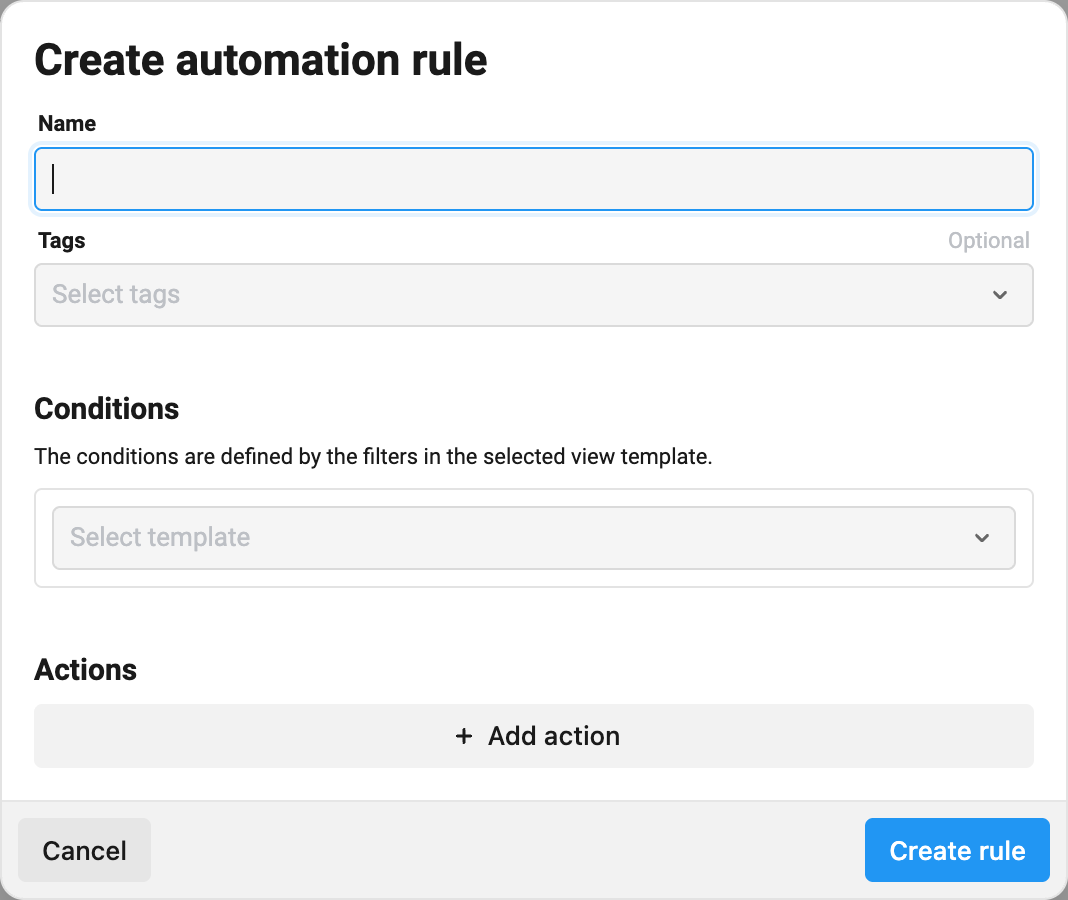
Task: Expand the tags selector under Optional
Action: click(x=534, y=295)
